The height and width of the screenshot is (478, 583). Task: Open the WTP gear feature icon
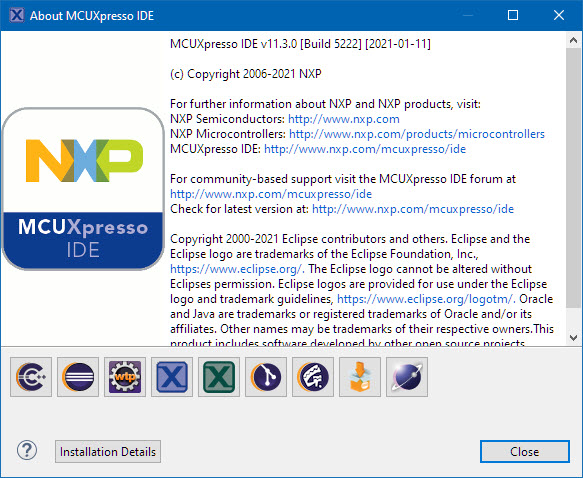click(125, 377)
